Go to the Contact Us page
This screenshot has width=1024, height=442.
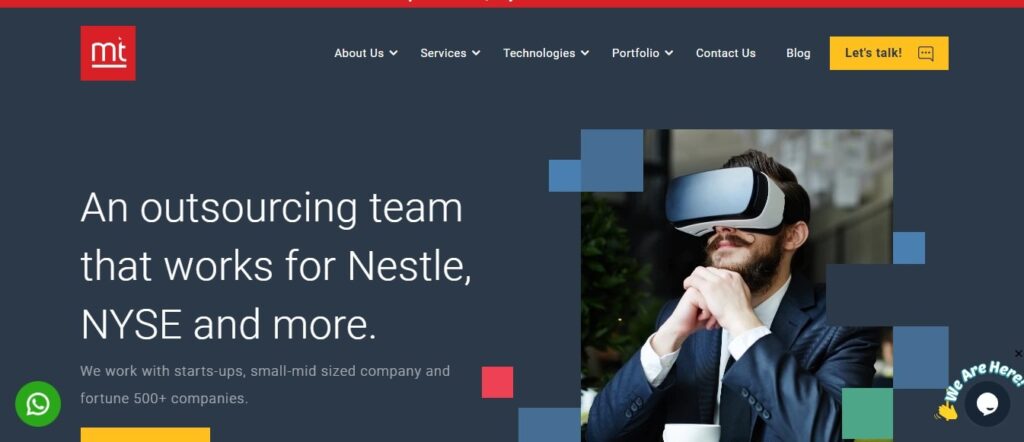coord(726,54)
